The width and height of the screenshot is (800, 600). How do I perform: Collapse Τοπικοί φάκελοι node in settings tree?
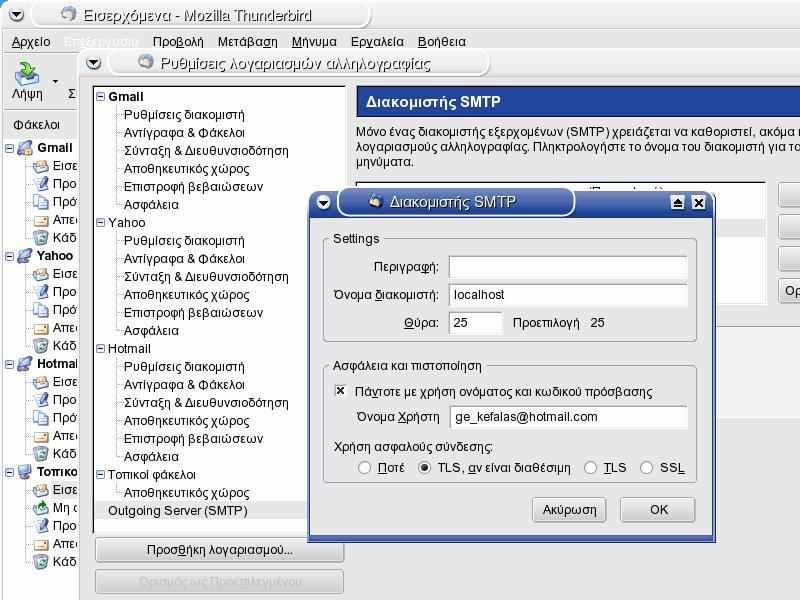101,474
